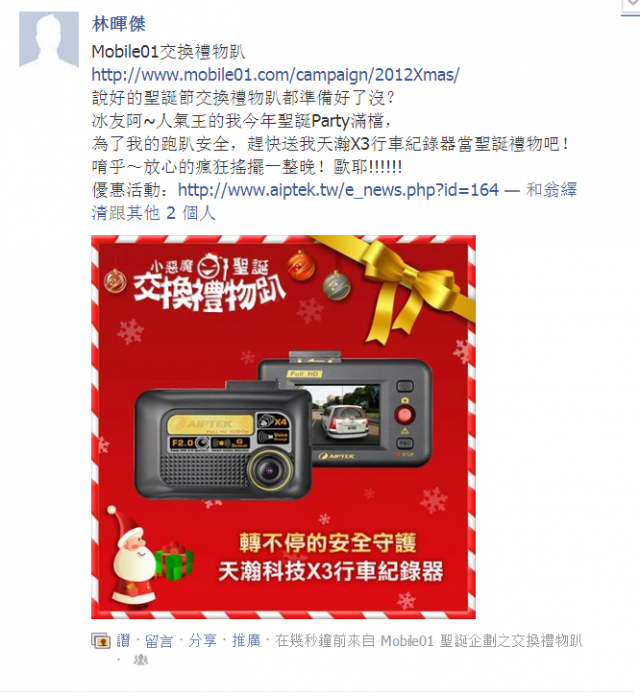Like the post with 讚
640x696 pixels.
click(x=123, y=641)
